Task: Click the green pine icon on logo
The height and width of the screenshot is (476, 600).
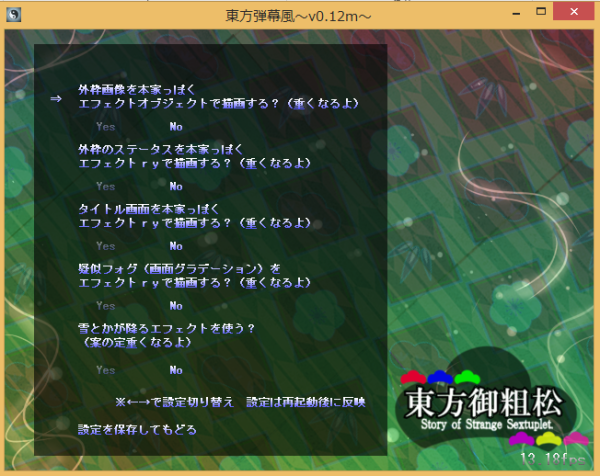Action: point(467,377)
